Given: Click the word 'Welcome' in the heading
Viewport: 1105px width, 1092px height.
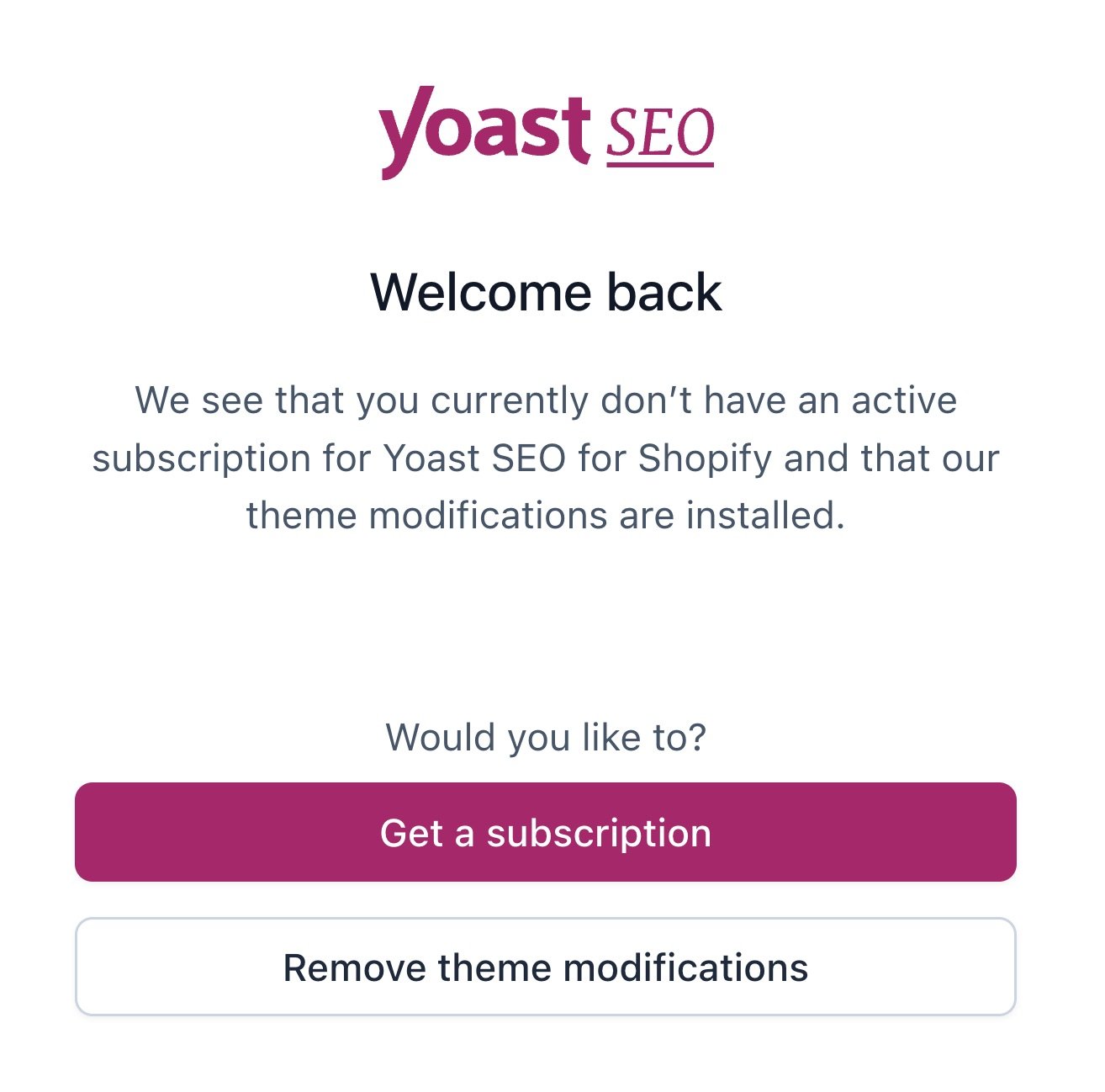Looking at the screenshot, I should pos(481,293).
